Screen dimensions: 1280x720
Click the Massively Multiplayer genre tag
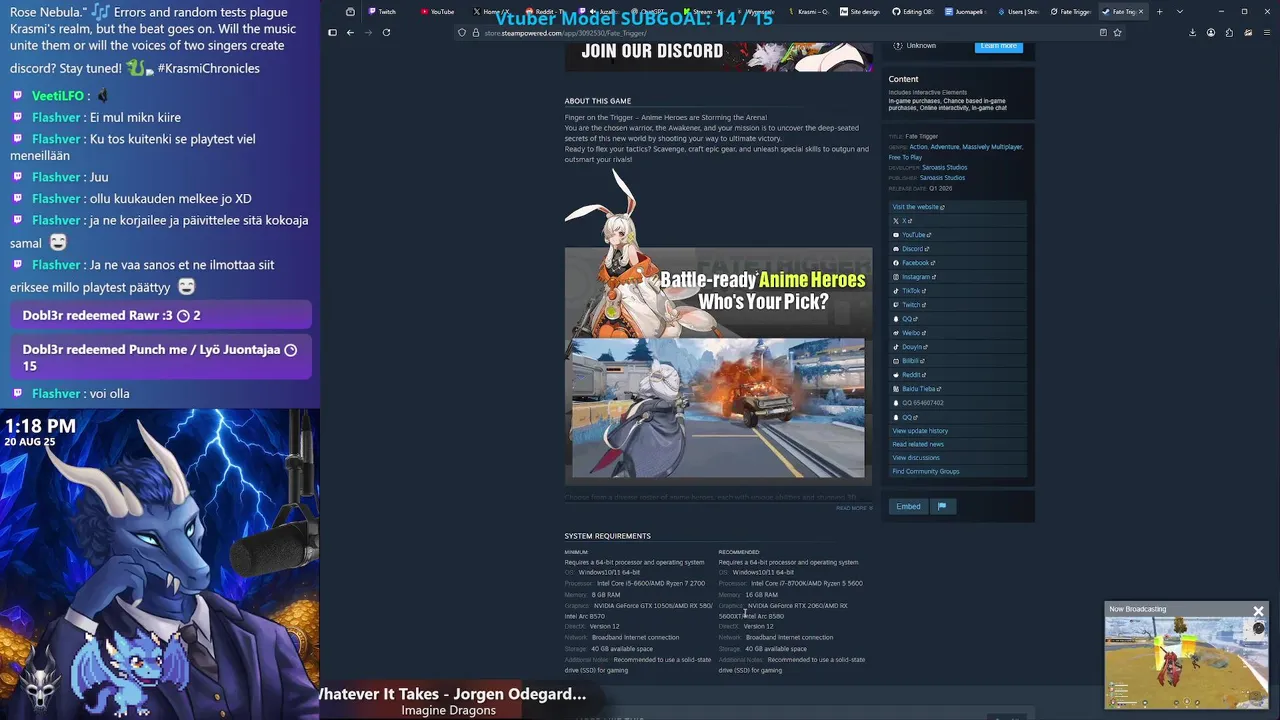pyautogui.click(x=992, y=147)
